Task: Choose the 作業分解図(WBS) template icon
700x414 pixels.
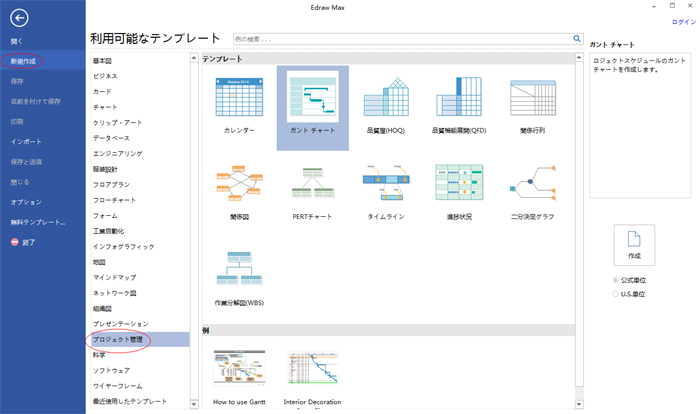Action: [x=239, y=268]
